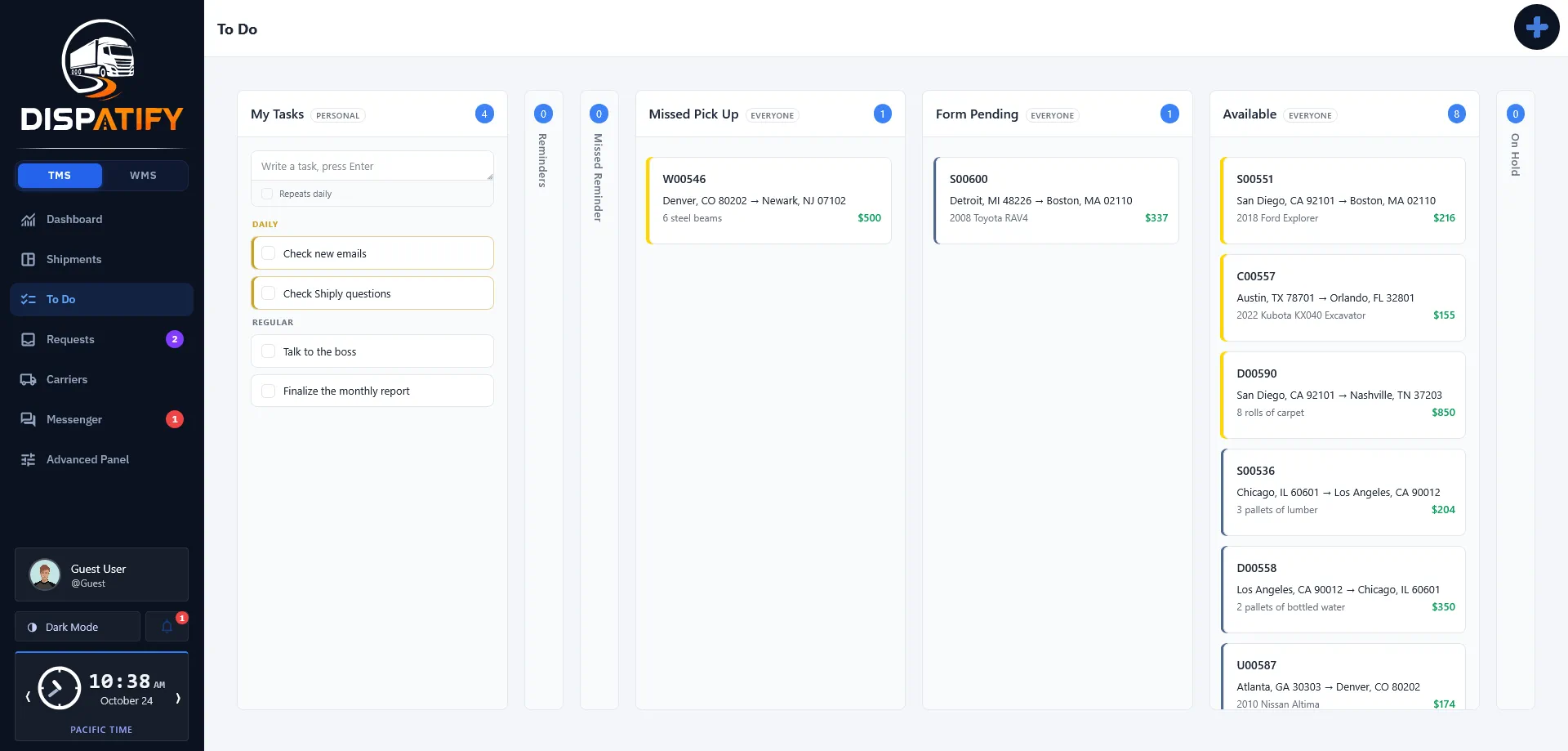
Task: Open Messenger from the sidebar
Action: coord(101,419)
